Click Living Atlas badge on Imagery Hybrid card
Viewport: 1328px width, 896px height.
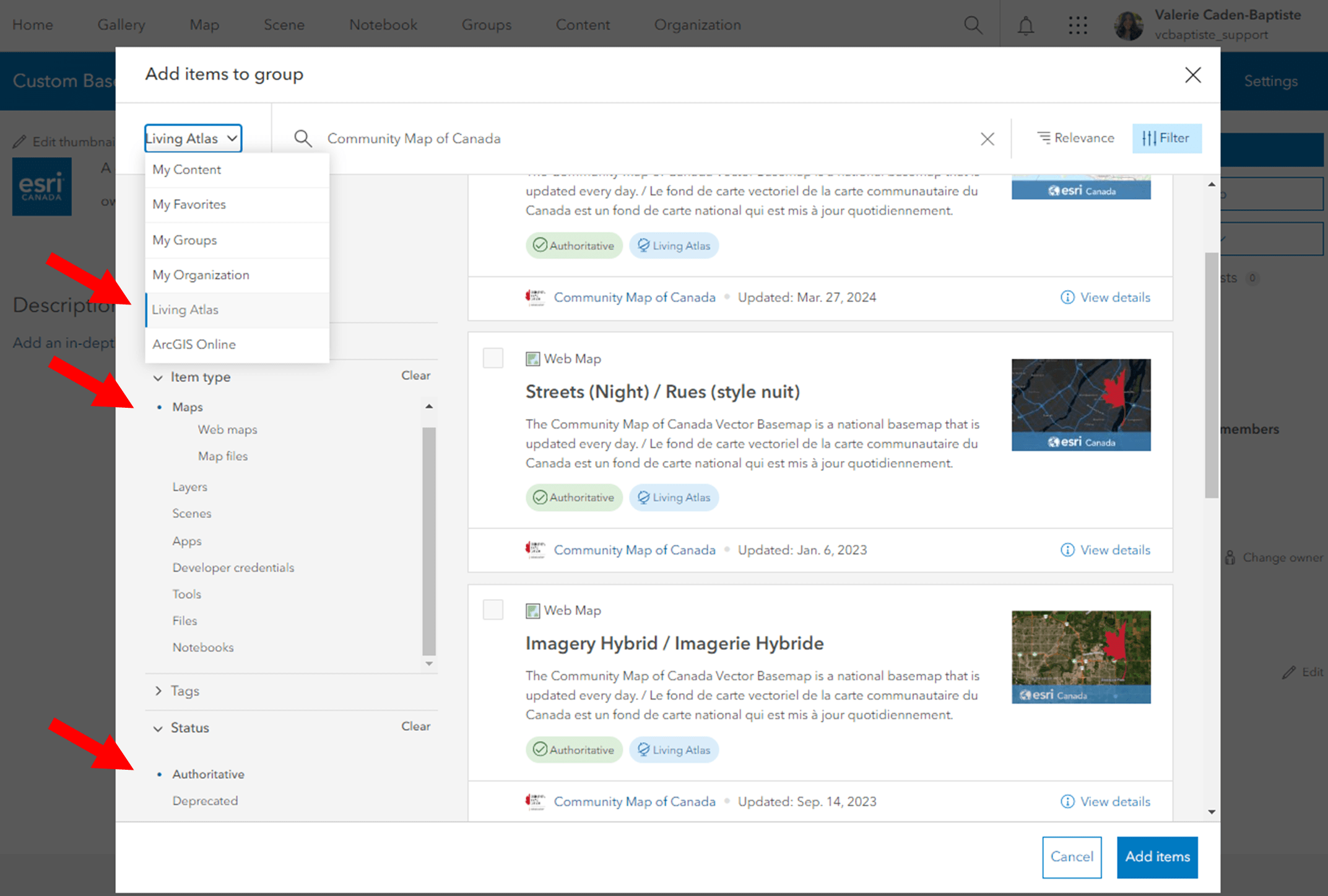tap(674, 750)
